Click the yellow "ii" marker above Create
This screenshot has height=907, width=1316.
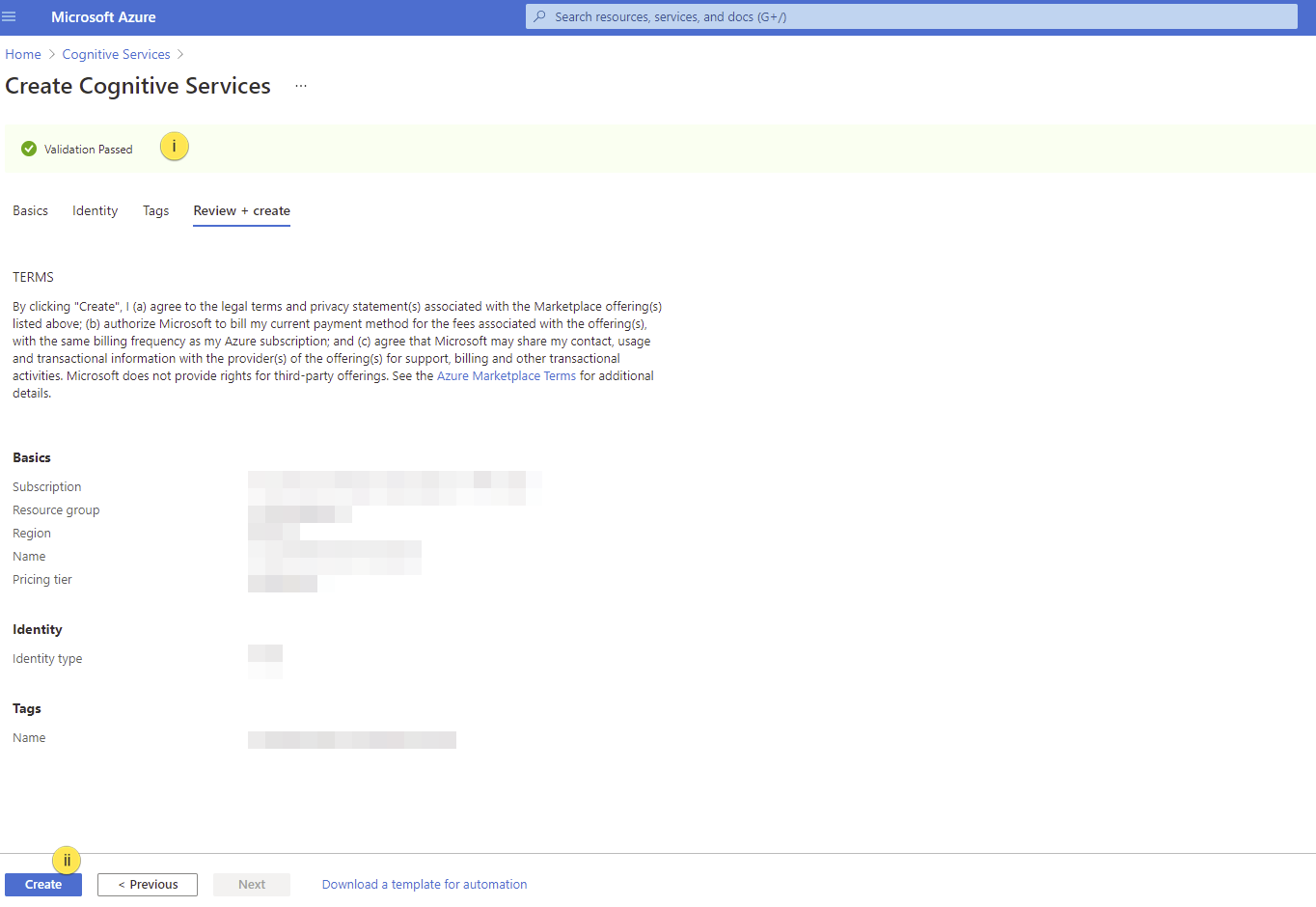click(x=67, y=860)
